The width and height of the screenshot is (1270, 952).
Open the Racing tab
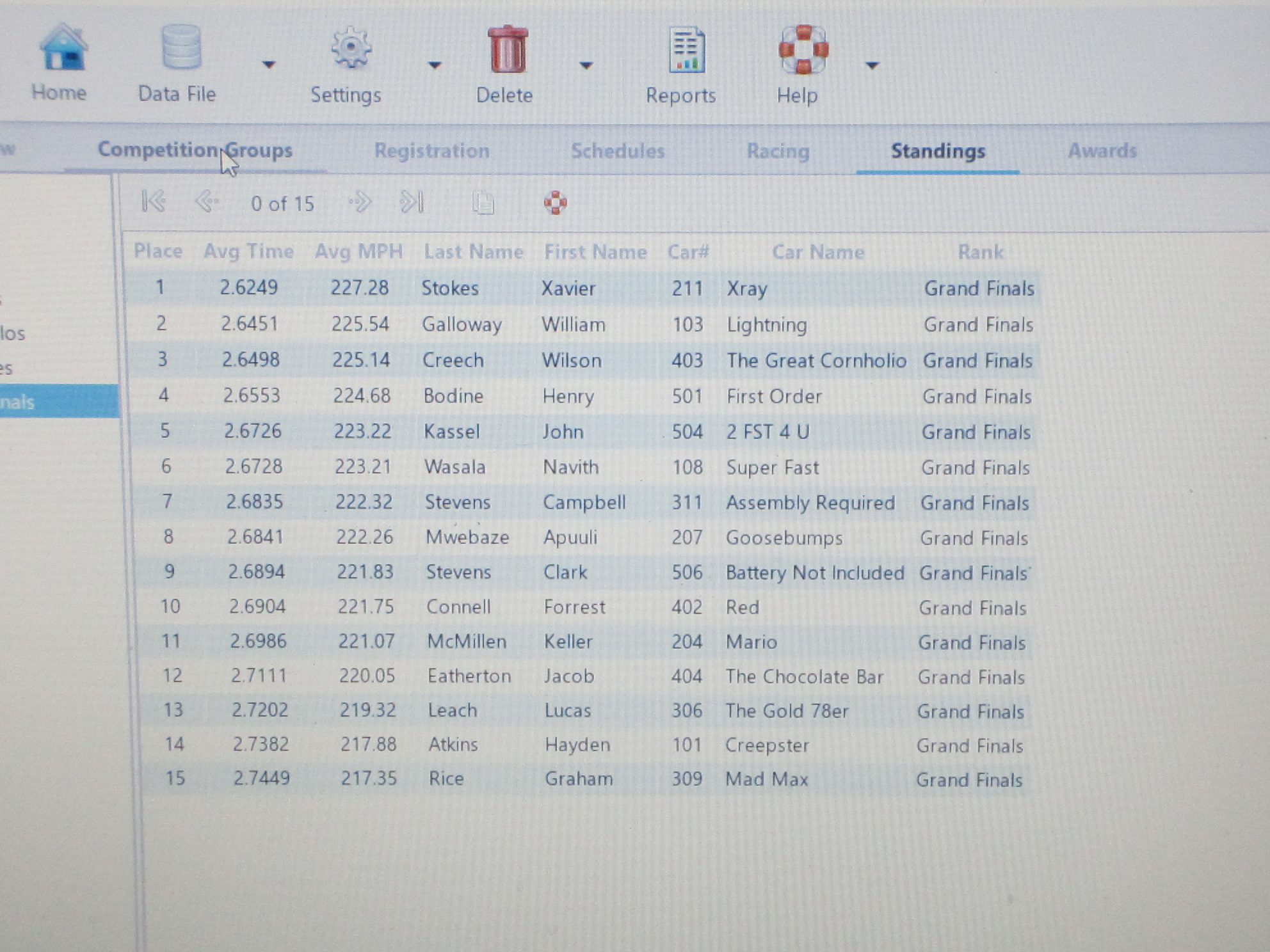[778, 152]
